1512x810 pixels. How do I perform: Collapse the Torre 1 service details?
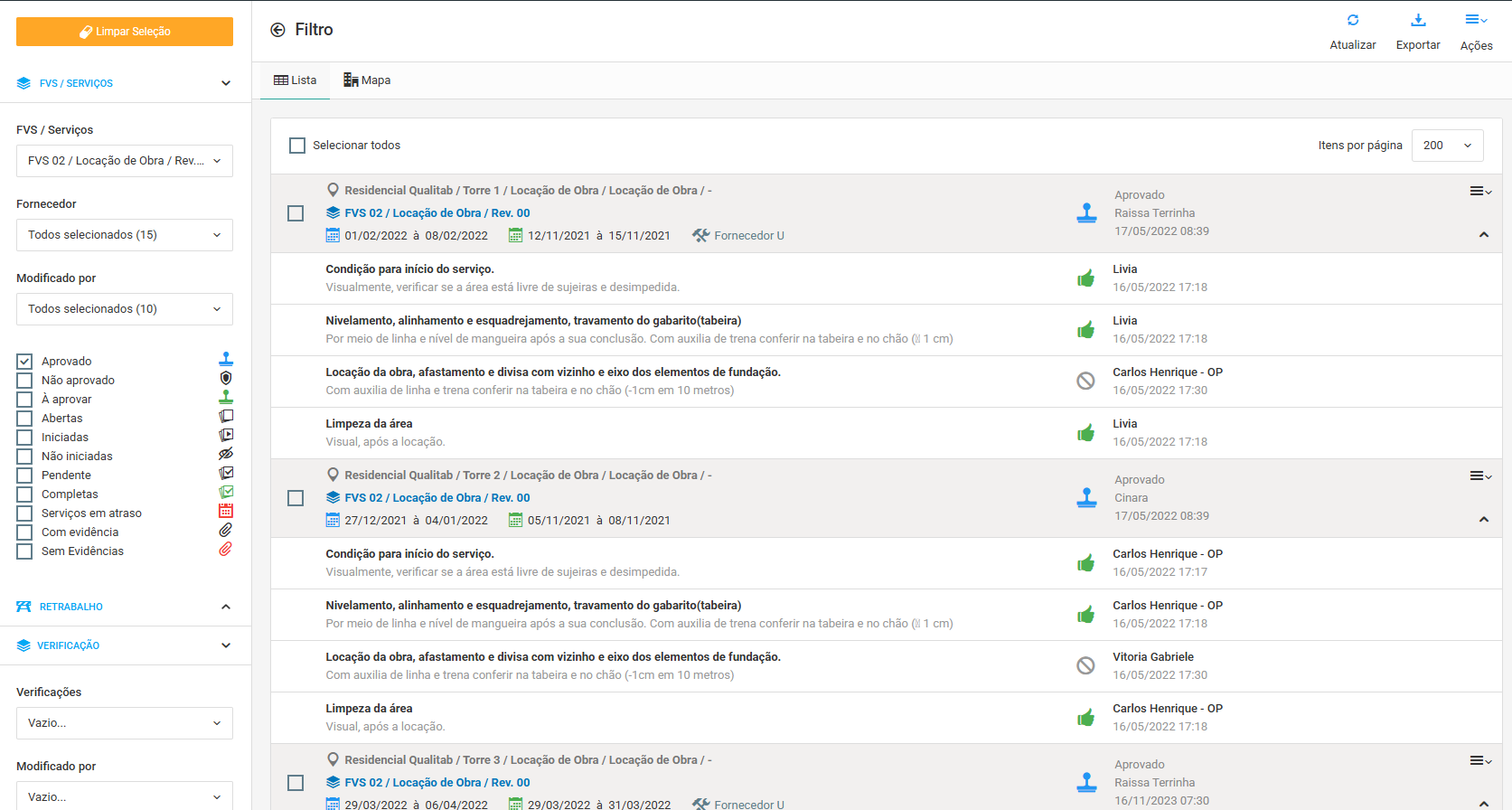click(1483, 235)
